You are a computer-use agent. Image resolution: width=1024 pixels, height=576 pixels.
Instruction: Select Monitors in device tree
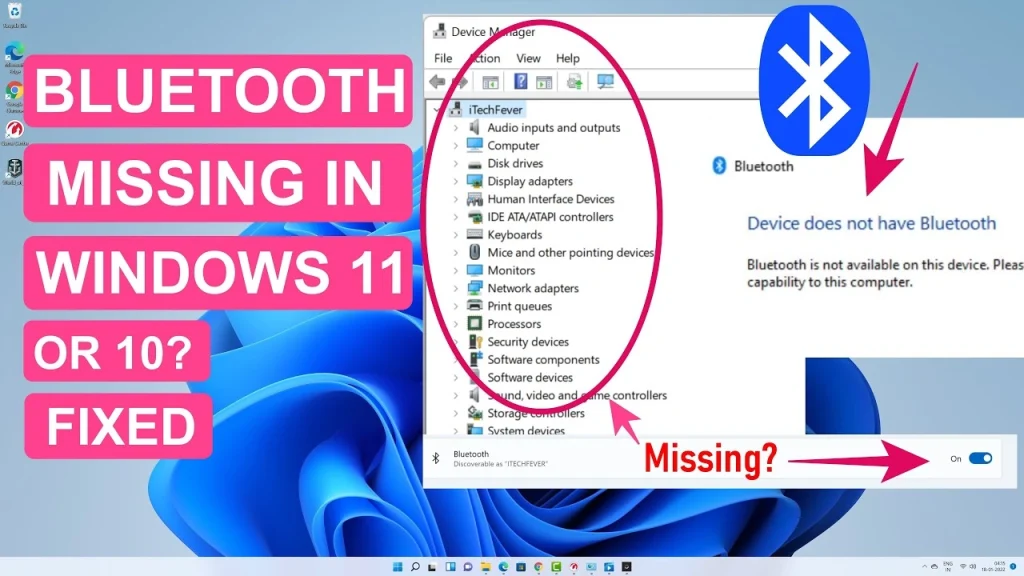click(x=511, y=270)
